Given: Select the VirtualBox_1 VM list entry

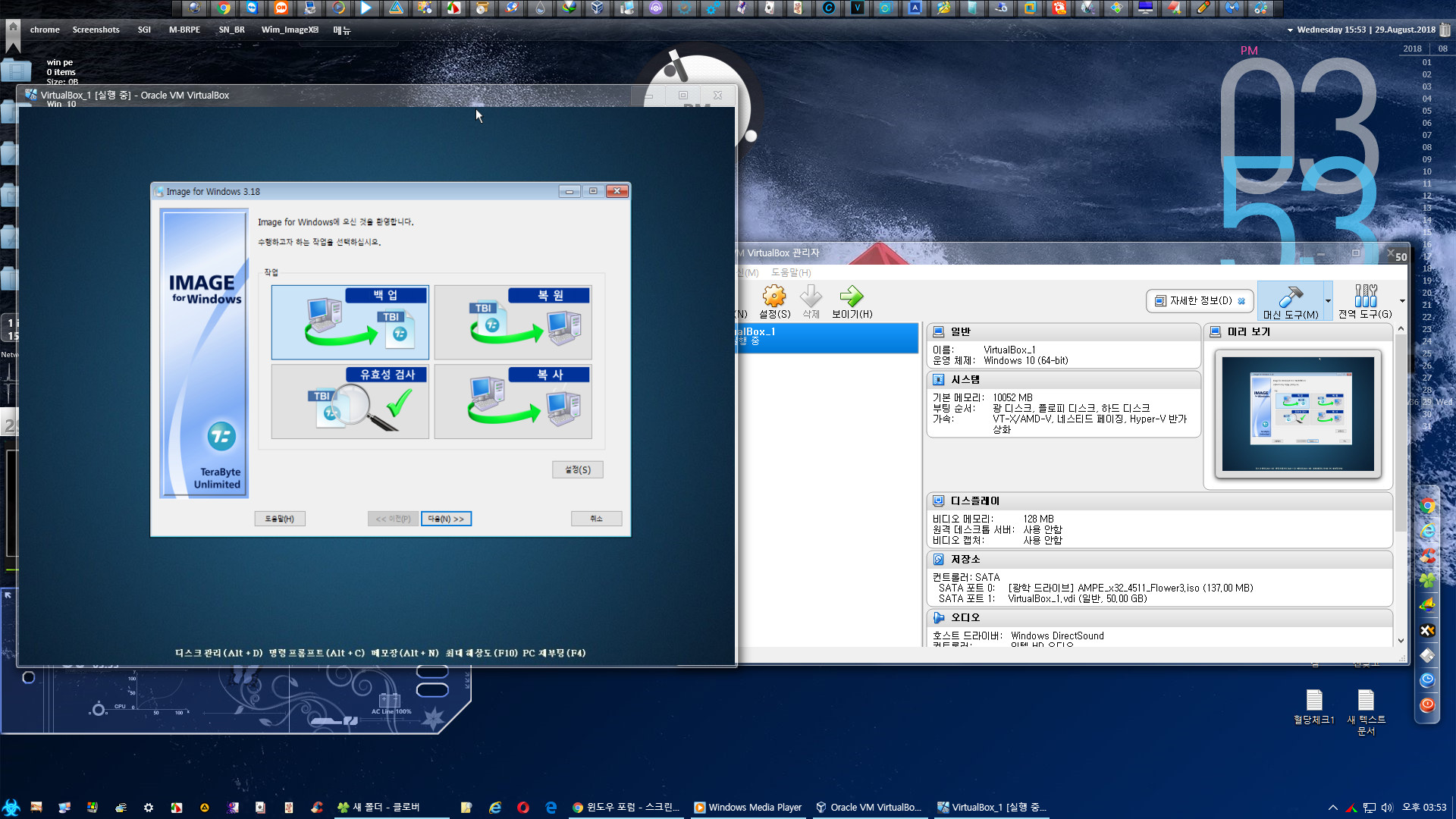Looking at the screenshot, I should point(828,337).
